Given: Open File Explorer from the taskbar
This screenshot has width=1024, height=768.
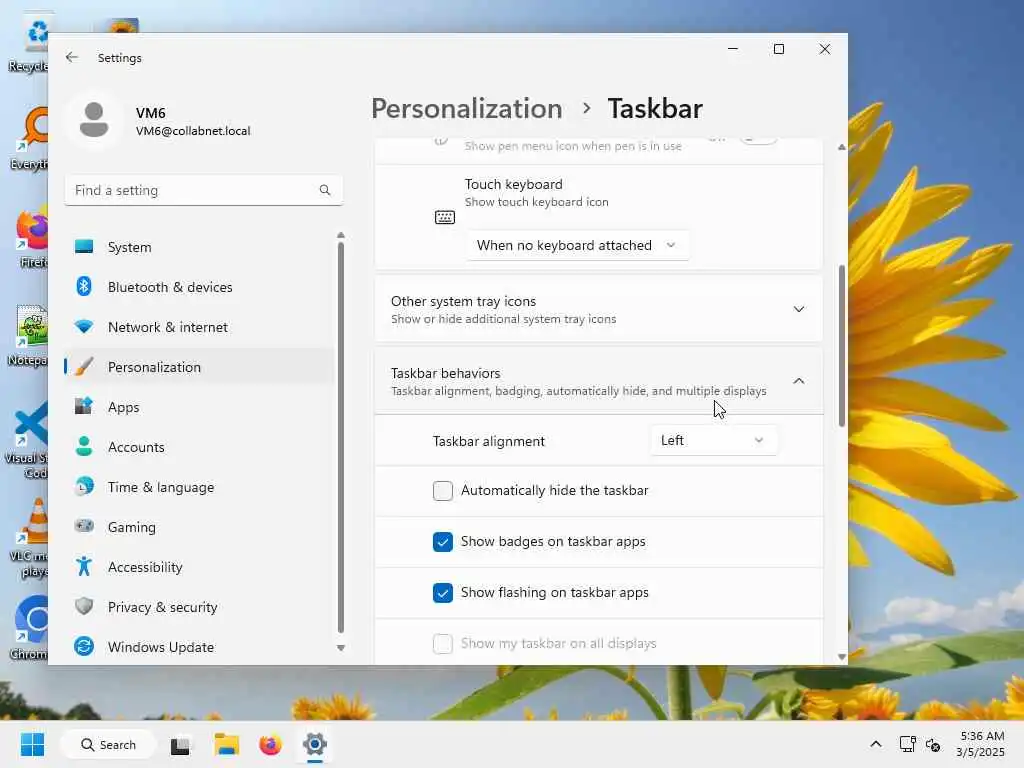Looking at the screenshot, I should click(227, 744).
